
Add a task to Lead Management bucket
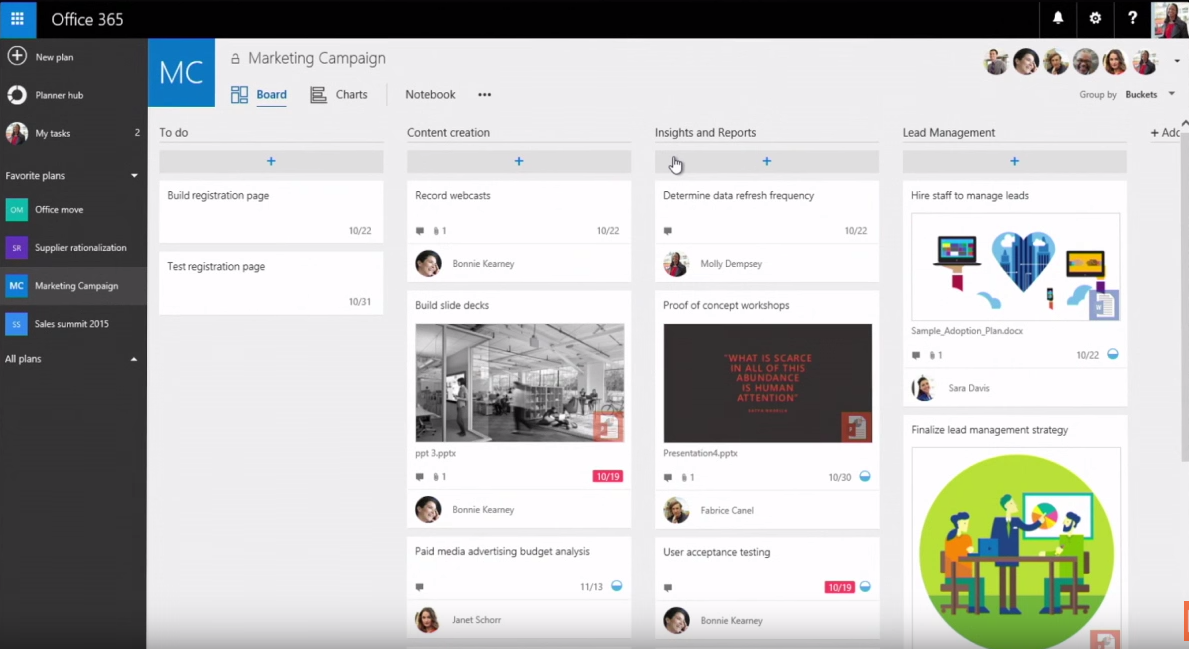click(x=1015, y=161)
